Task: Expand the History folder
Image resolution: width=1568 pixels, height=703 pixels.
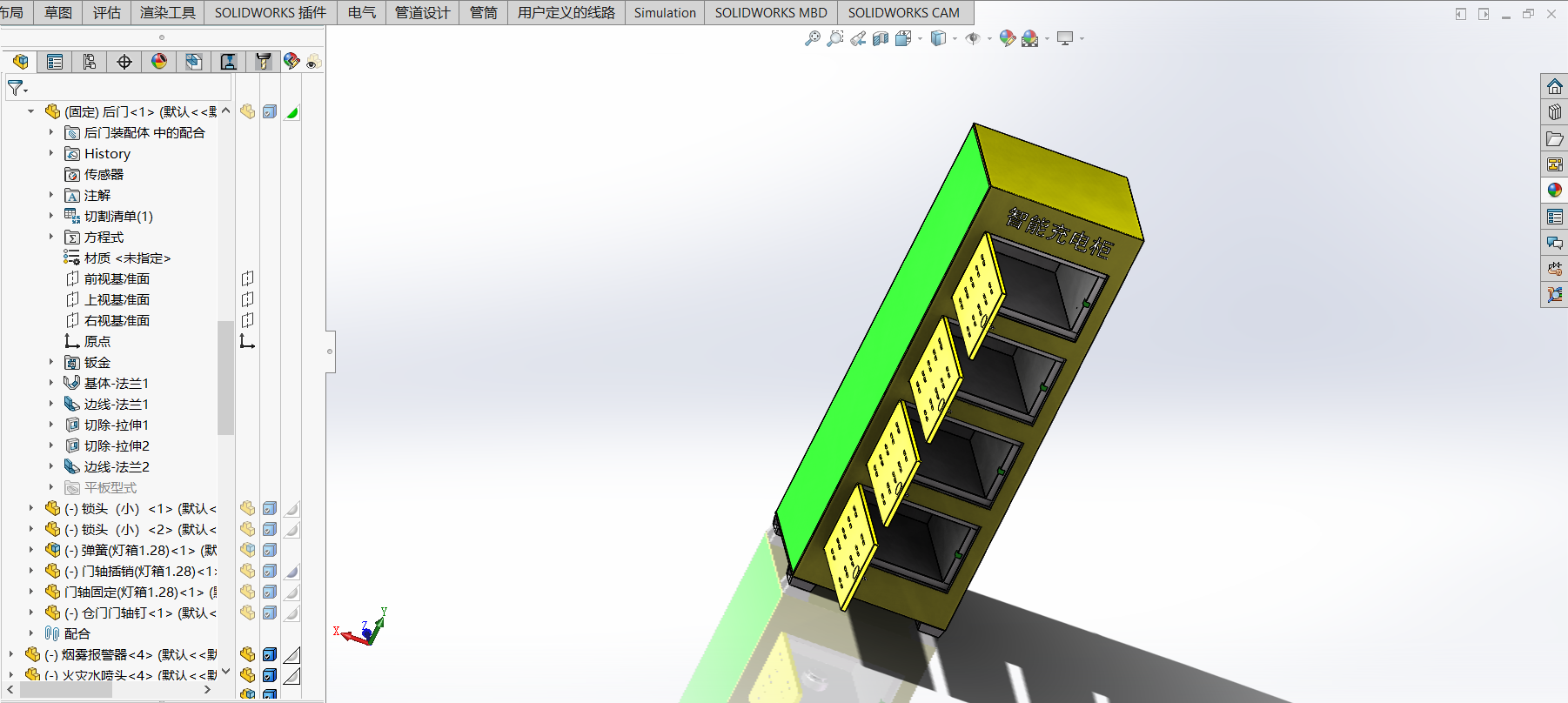Action: tap(51, 153)
